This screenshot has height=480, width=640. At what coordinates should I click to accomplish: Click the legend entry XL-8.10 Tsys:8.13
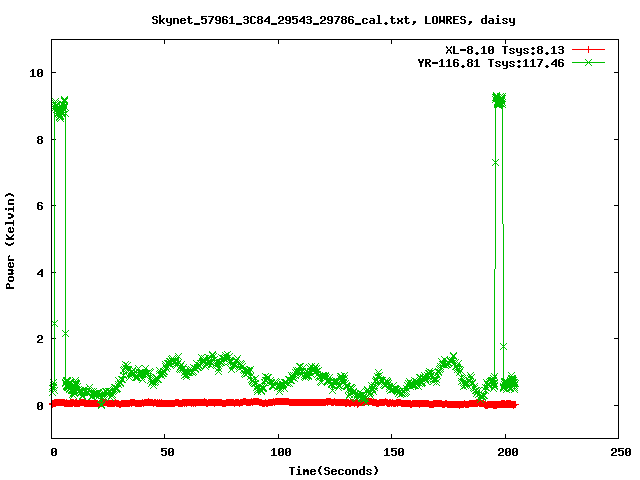(504, 50)
